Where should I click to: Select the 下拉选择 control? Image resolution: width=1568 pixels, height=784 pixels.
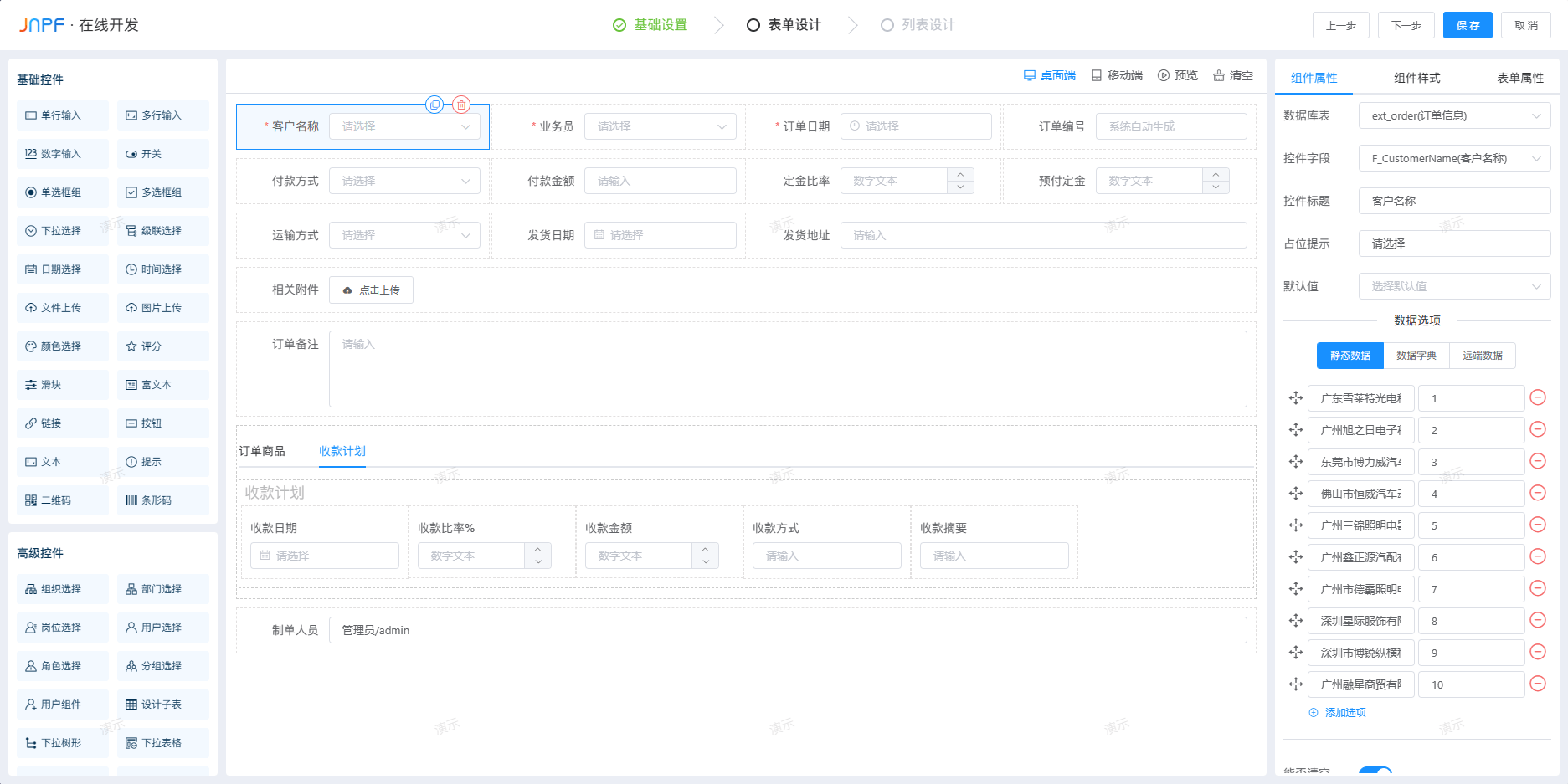pyautogui.click(x=63, y=231)
